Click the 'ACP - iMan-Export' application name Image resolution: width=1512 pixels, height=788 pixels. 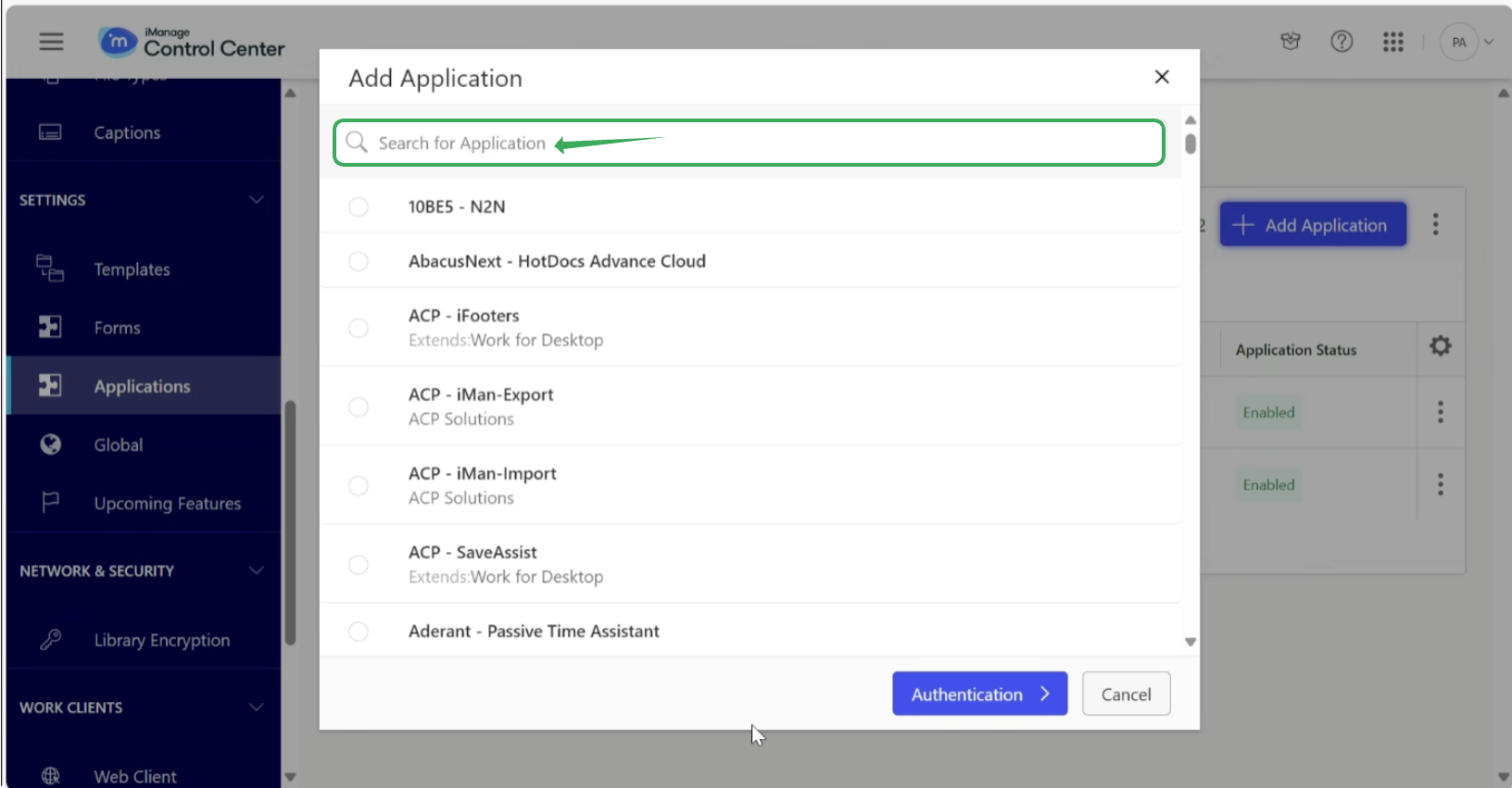pyautogui.click(x=481, y=394)
